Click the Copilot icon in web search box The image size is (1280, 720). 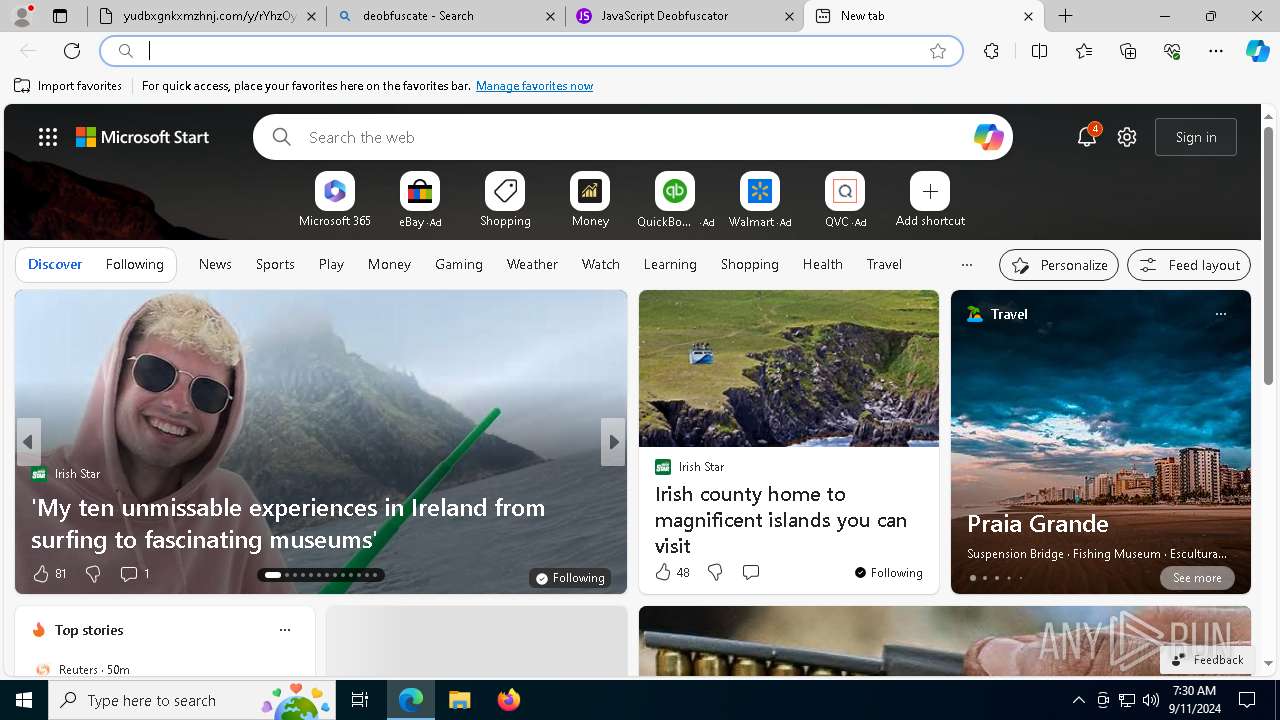(x=988, y=137)
